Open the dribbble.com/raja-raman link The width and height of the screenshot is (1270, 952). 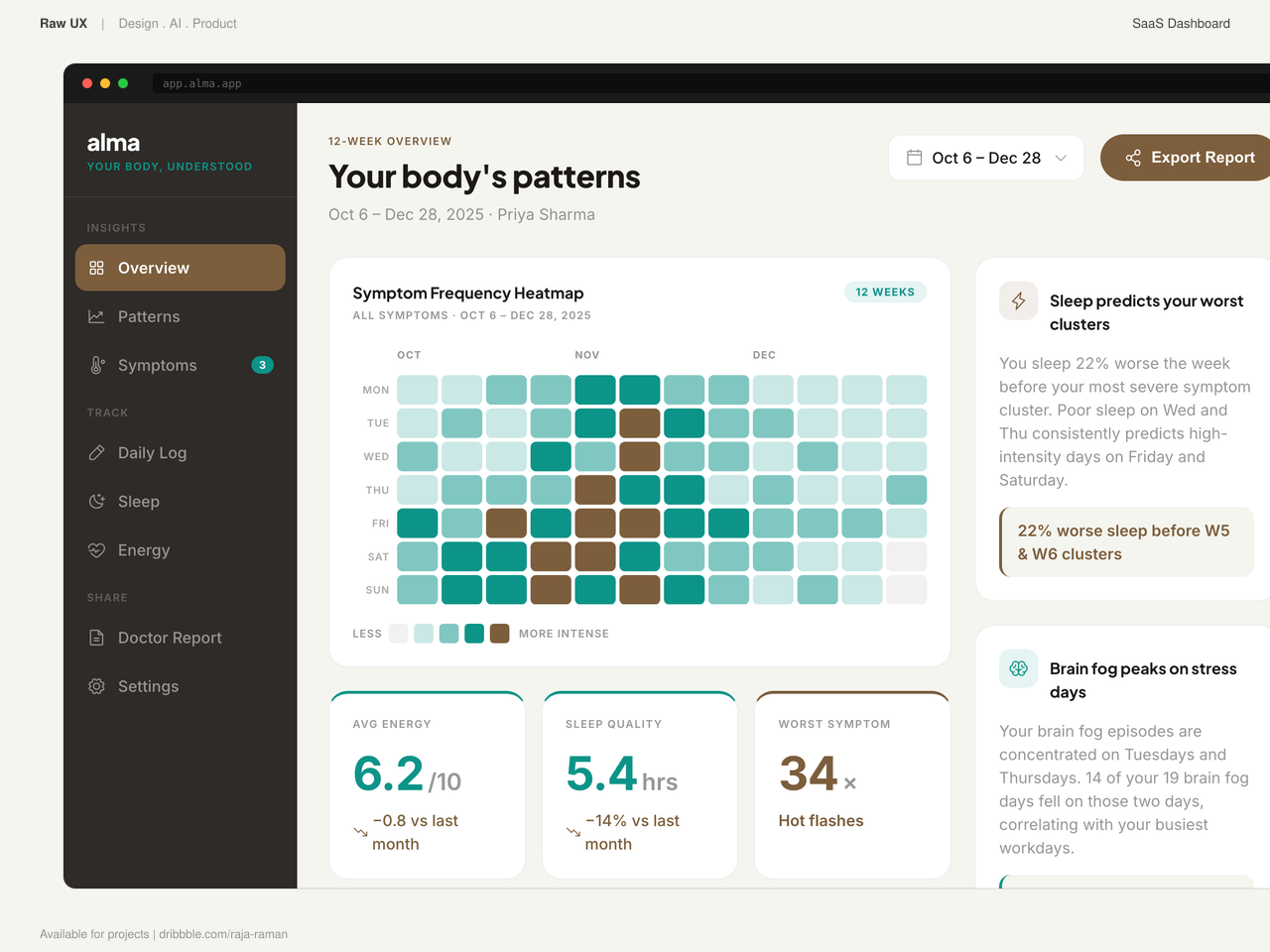(x=223, y=934)
